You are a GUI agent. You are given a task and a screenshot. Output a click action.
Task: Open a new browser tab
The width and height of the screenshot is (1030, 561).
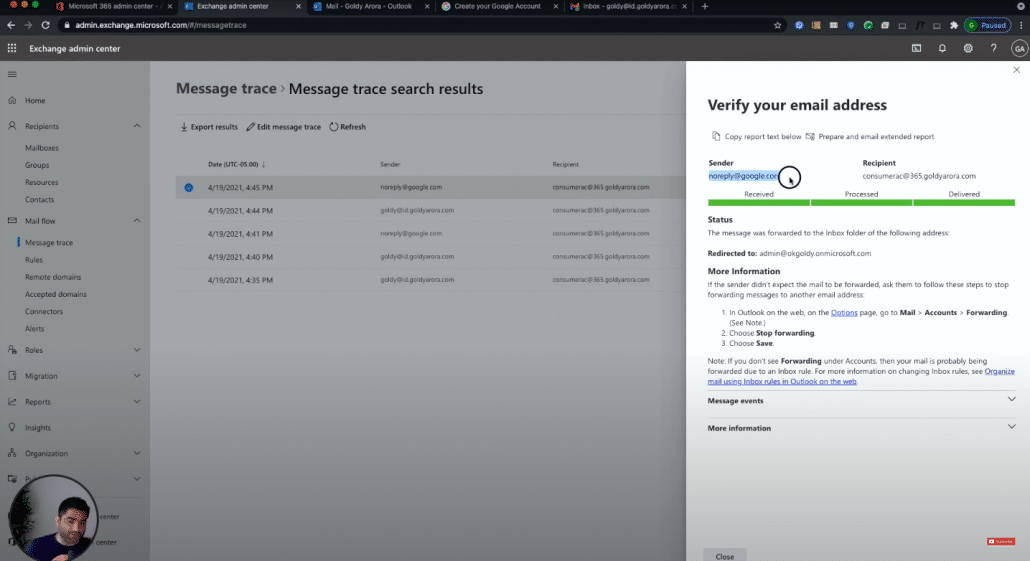pyautogui.click(x=705, y=7)
